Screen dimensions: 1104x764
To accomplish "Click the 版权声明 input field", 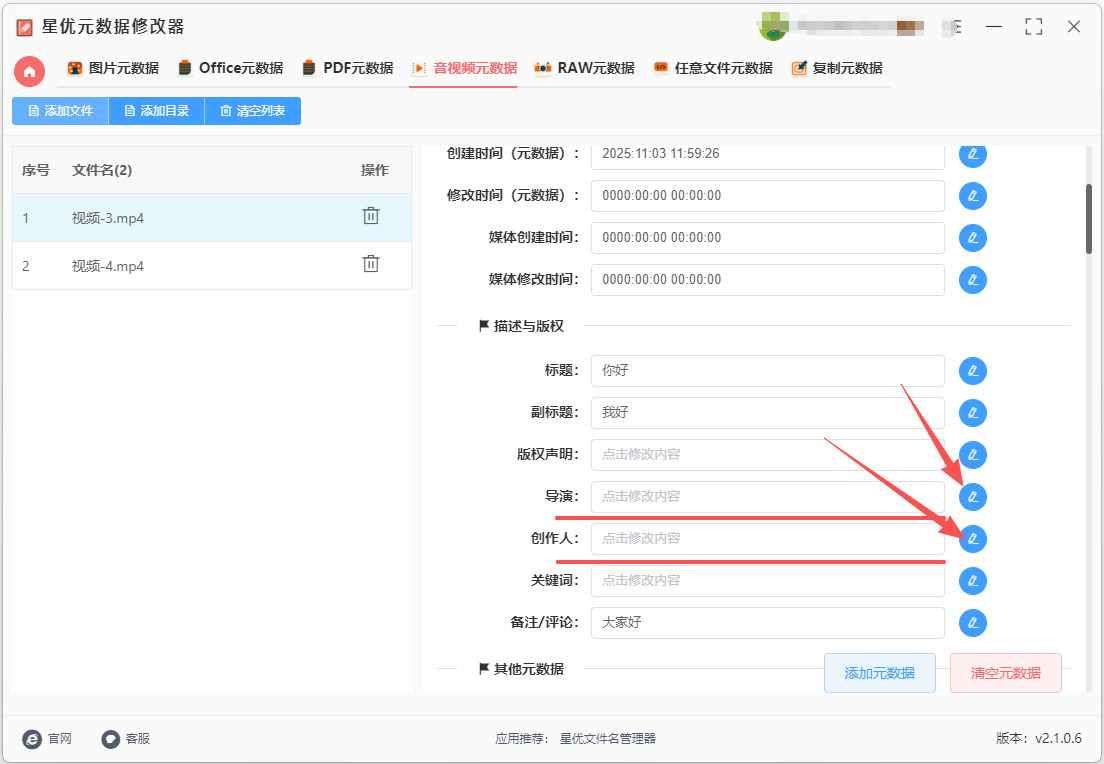I will [767, 455].
